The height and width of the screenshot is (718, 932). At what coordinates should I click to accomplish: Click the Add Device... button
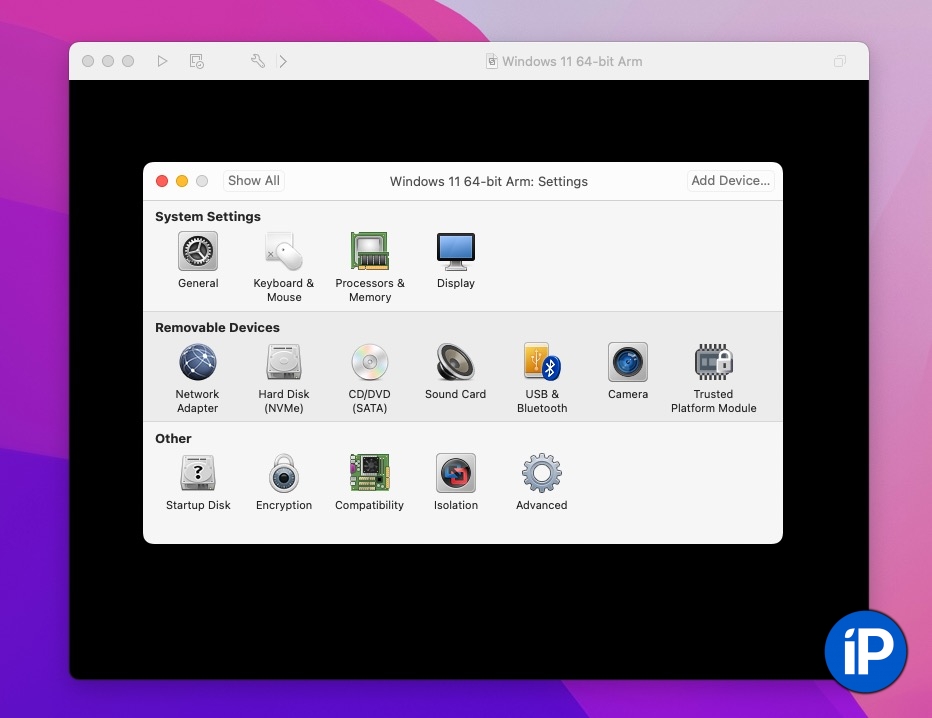pyautogui.click(x=731, y=181)
